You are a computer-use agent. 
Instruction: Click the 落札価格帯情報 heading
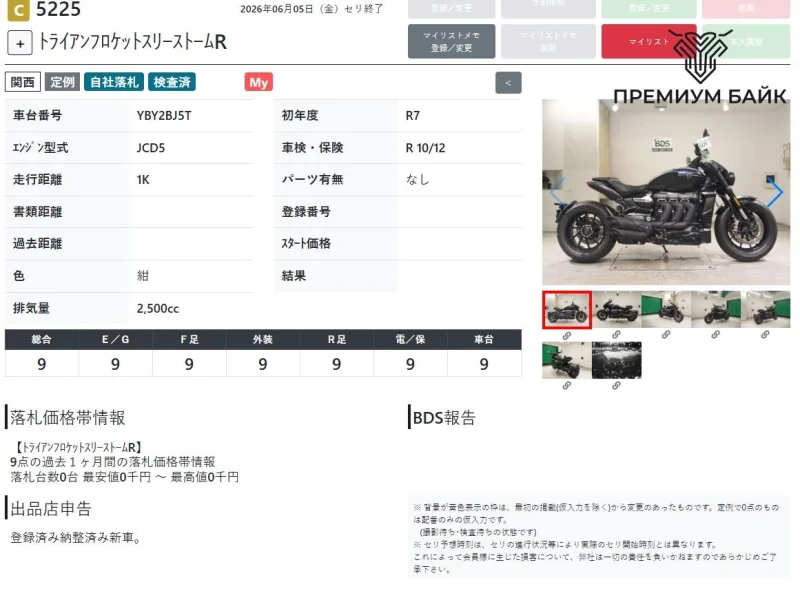point(68,418)
